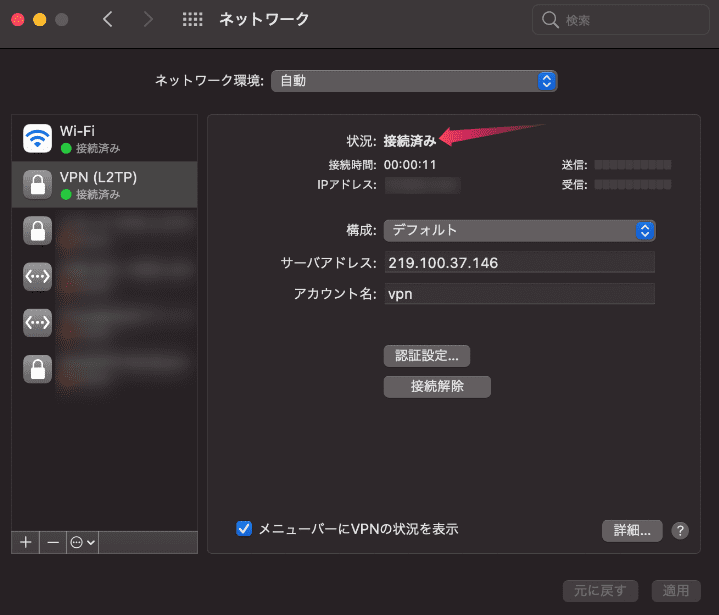Focus the 検索 search field
Screen dimensions: 719x615
click(621, 20)
